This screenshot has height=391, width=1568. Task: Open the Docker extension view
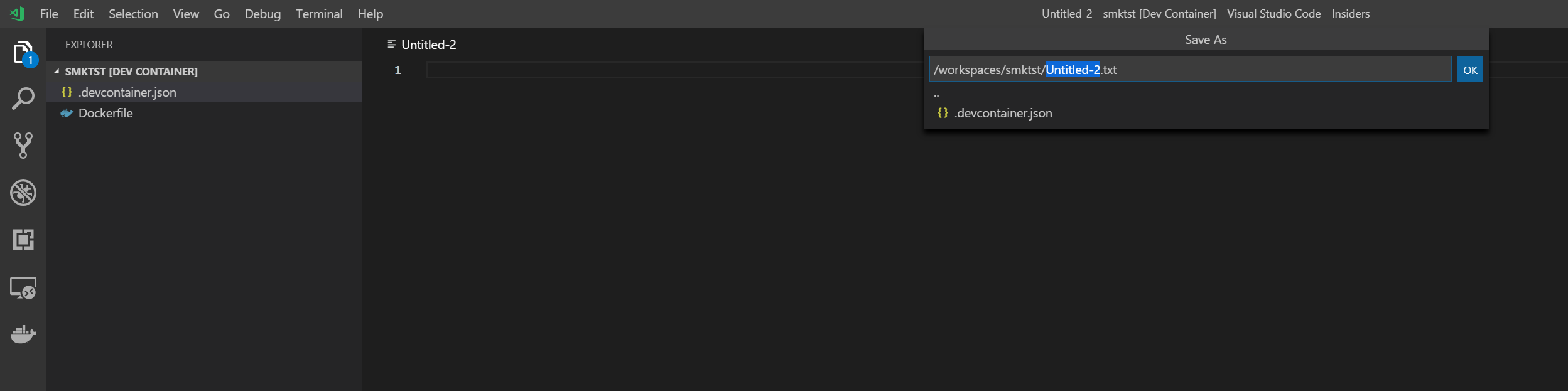tap(23, 335)
